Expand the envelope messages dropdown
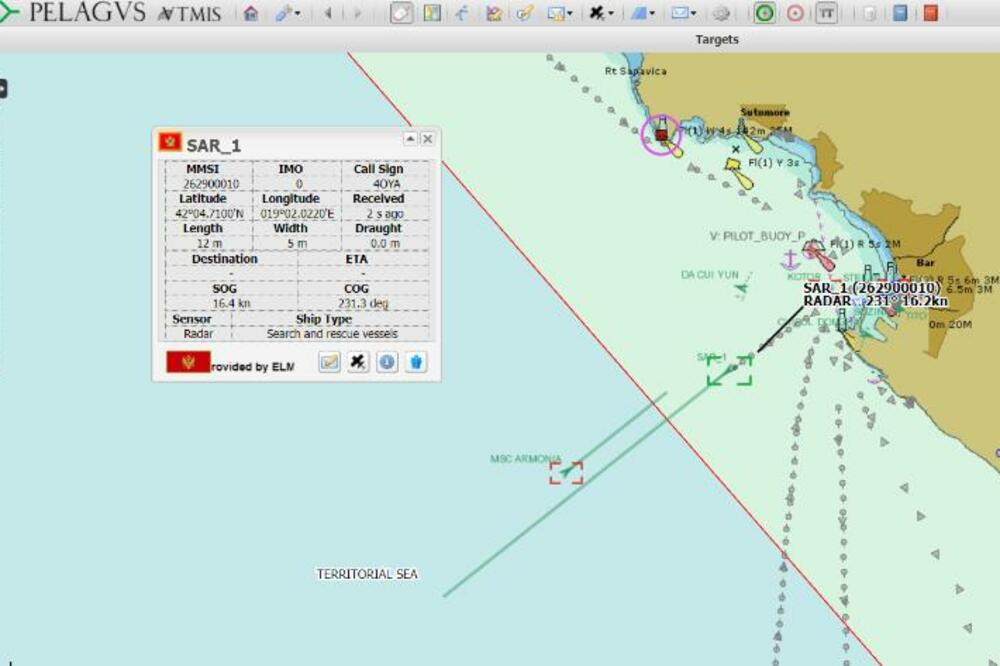Screen dimensions: 1000x666 click(684, 13)
